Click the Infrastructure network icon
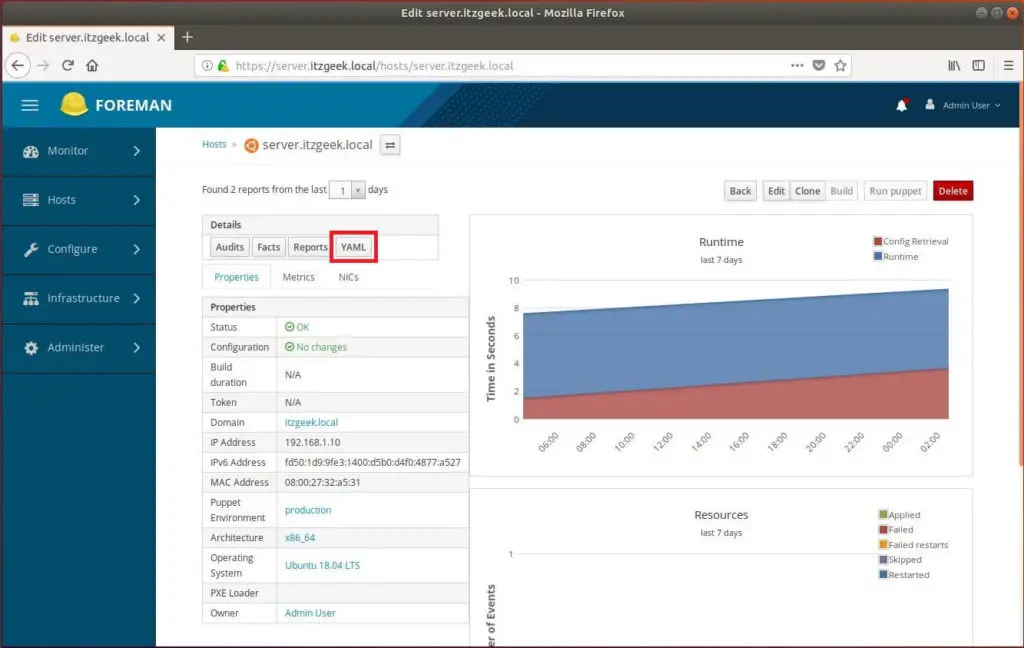 tap(31, 299)
